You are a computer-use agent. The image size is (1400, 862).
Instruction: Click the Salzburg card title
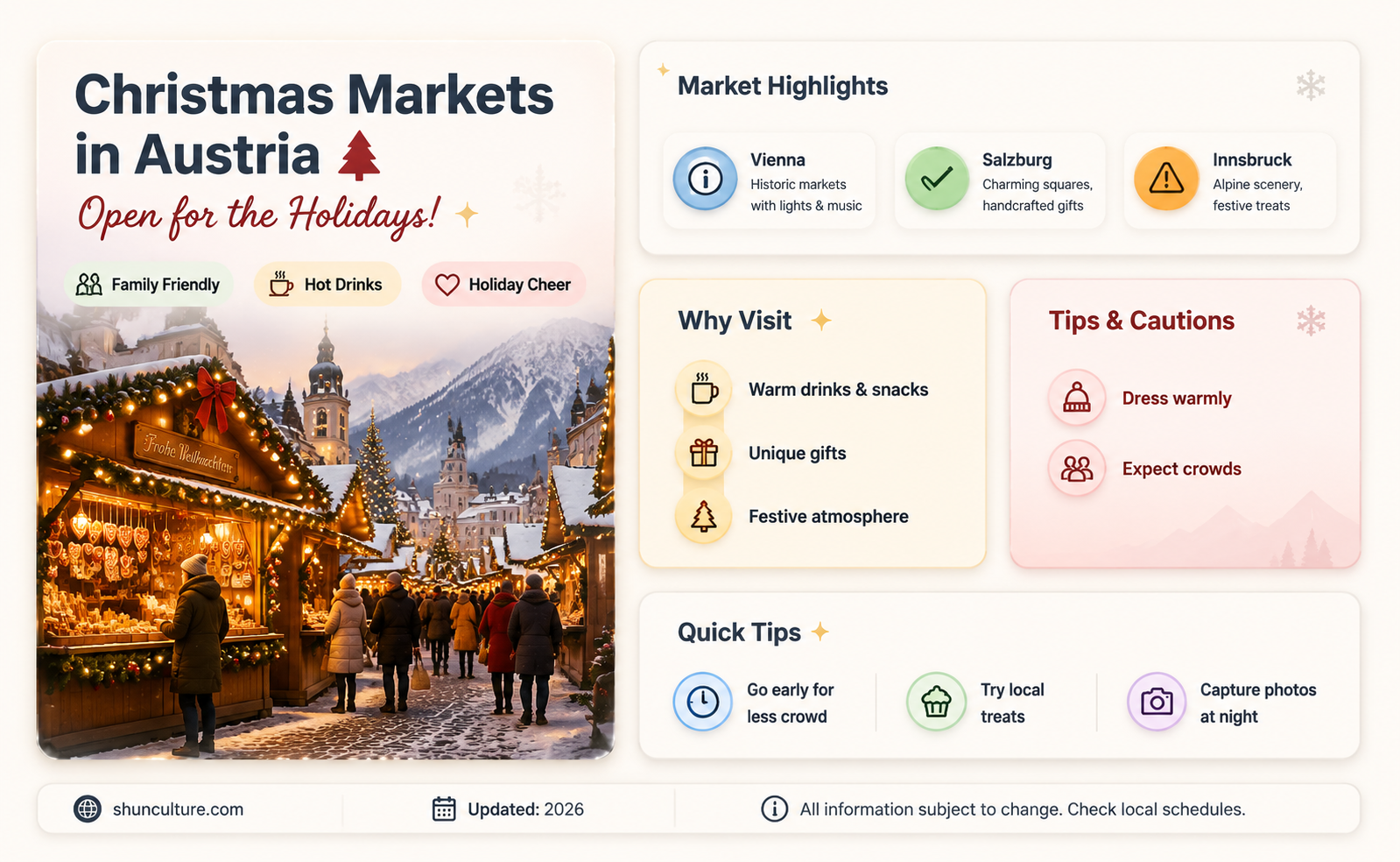1017,159
